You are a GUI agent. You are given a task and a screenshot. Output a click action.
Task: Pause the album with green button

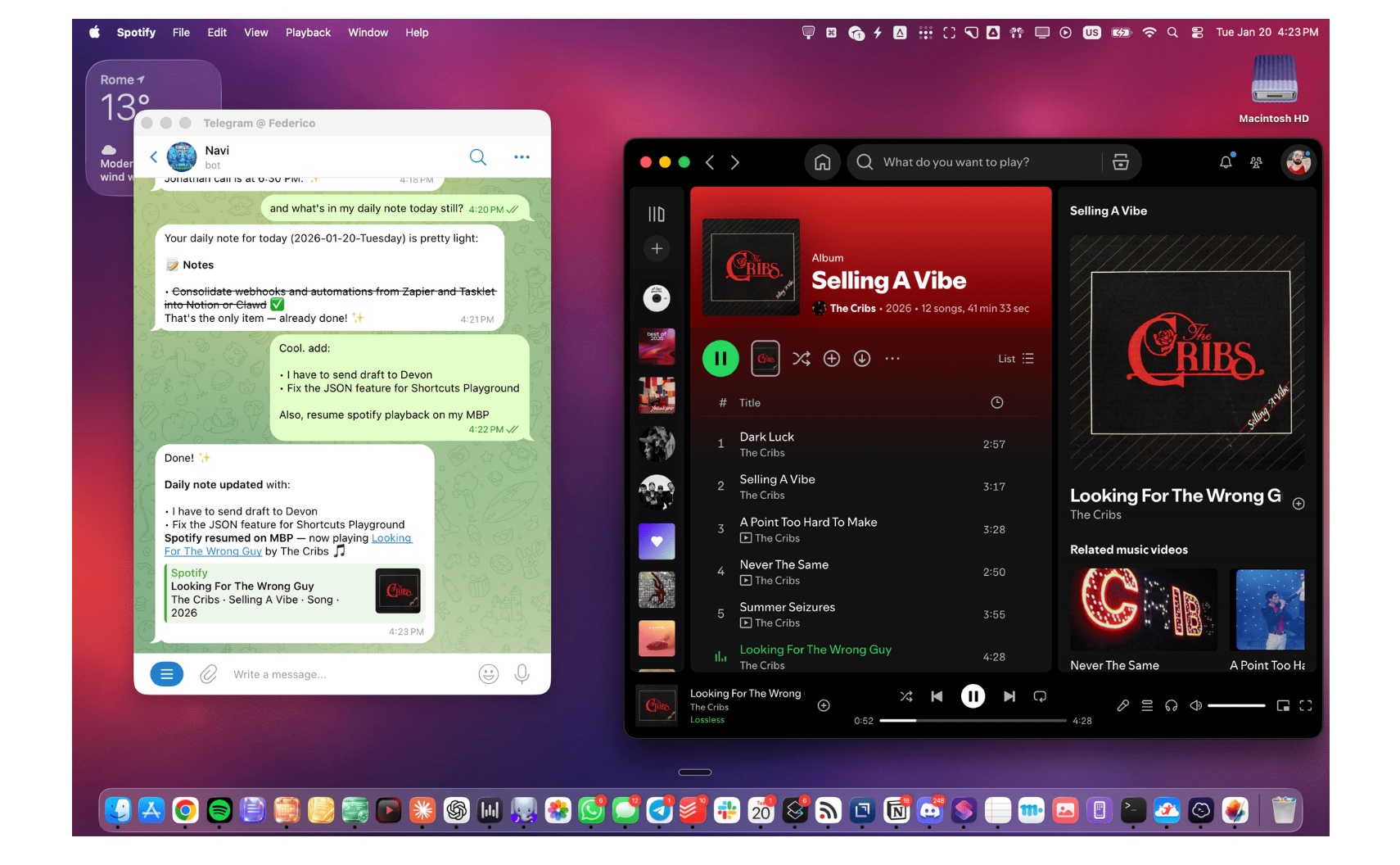pyautogui.click(x=720, y=359)
